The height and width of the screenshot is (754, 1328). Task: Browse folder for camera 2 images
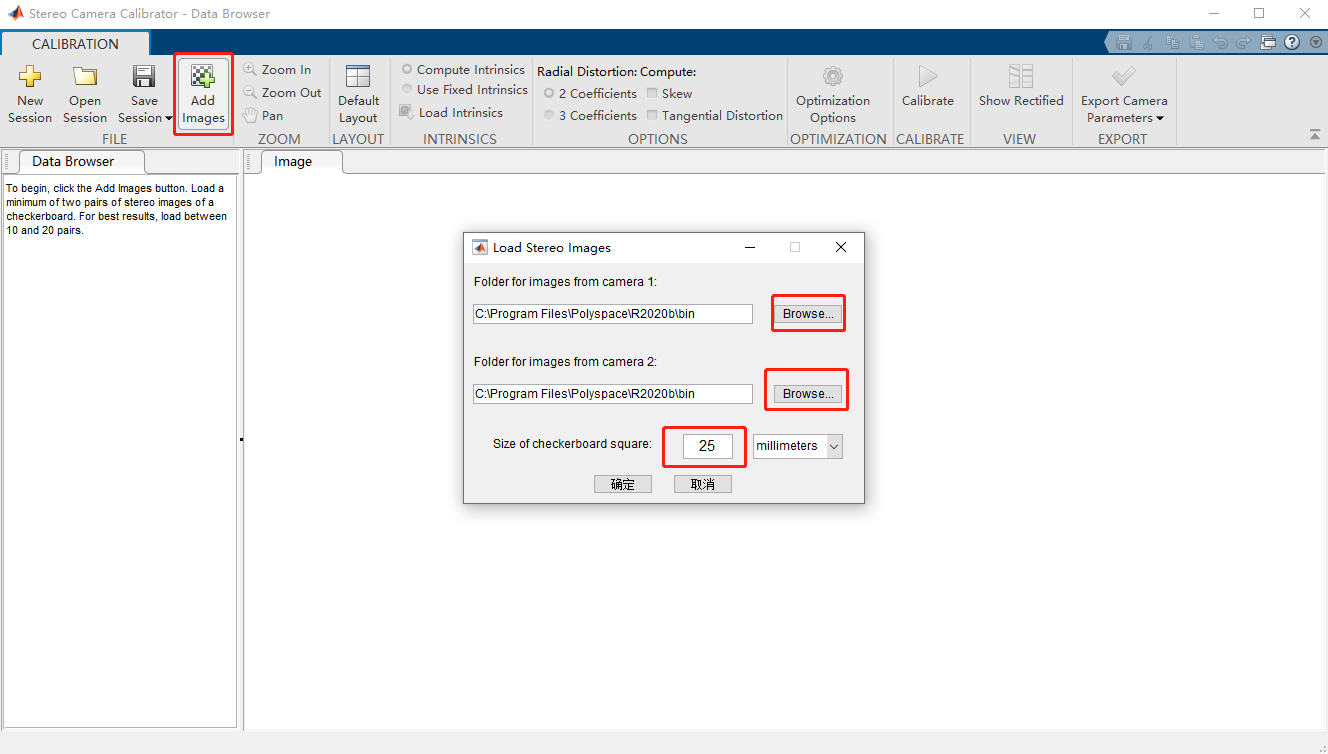point(808,394)
